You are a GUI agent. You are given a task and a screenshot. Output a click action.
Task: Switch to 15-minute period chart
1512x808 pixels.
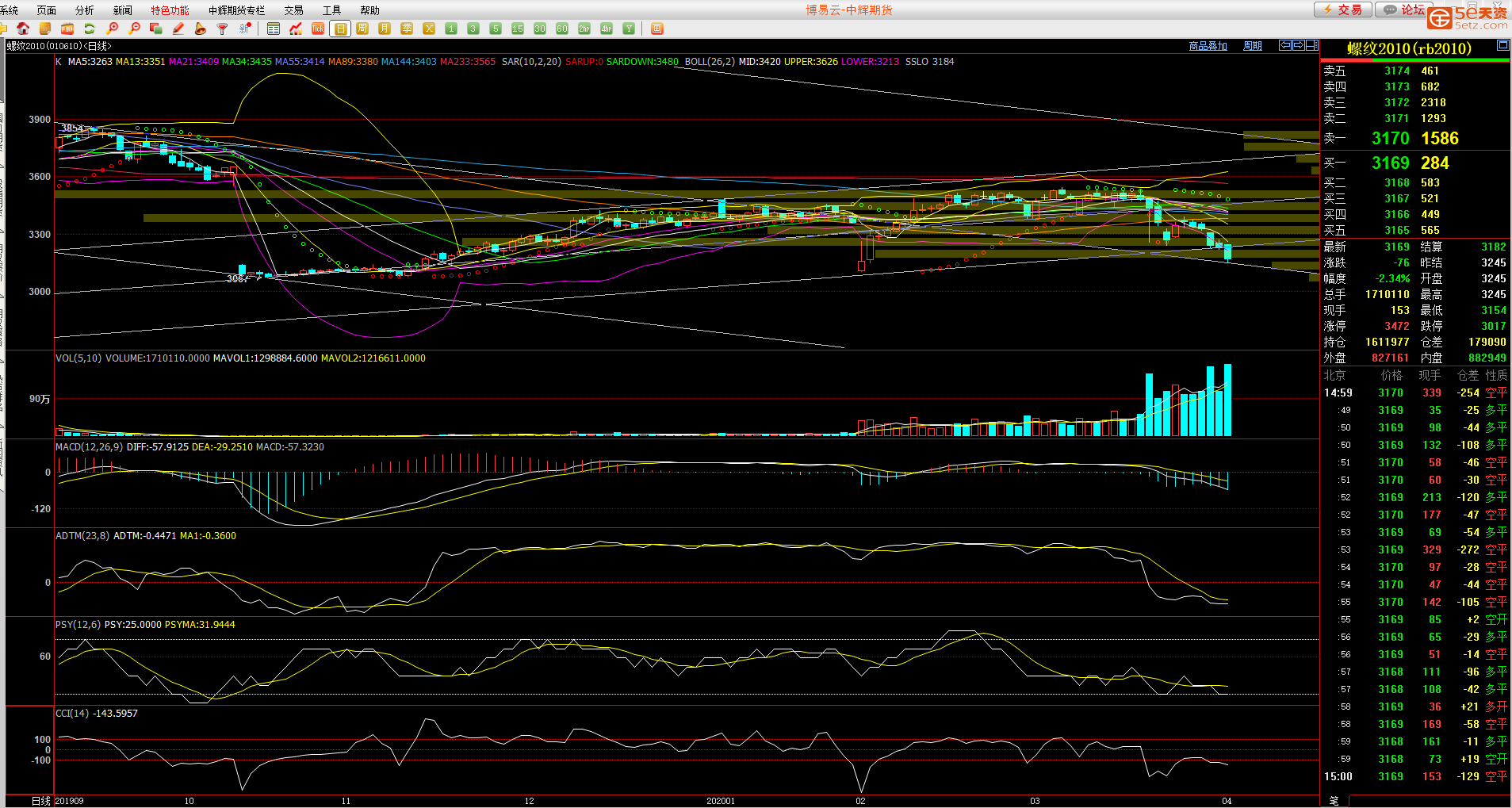[518, 29]
